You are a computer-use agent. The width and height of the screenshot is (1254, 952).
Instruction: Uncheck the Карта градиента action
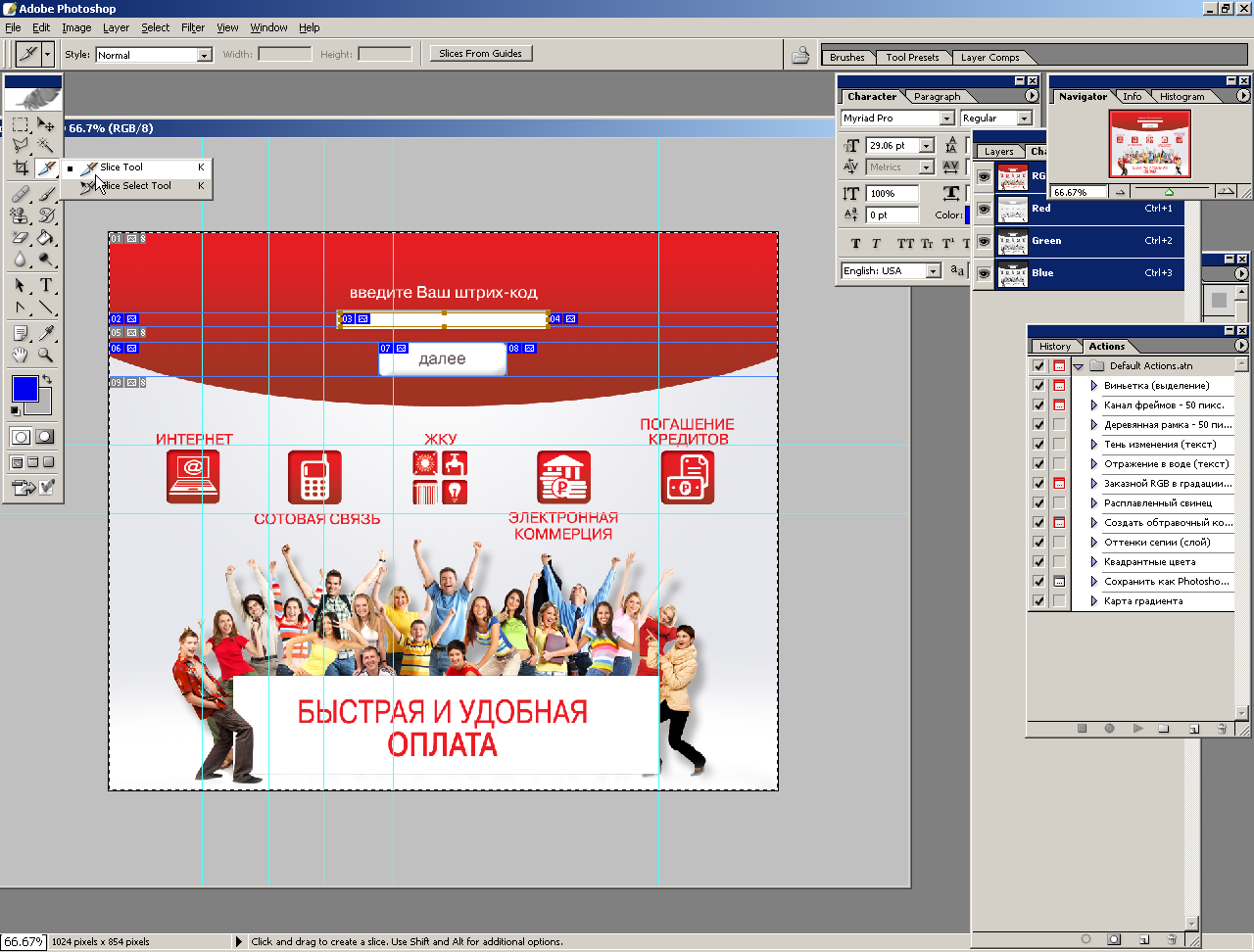point(1038,601)
